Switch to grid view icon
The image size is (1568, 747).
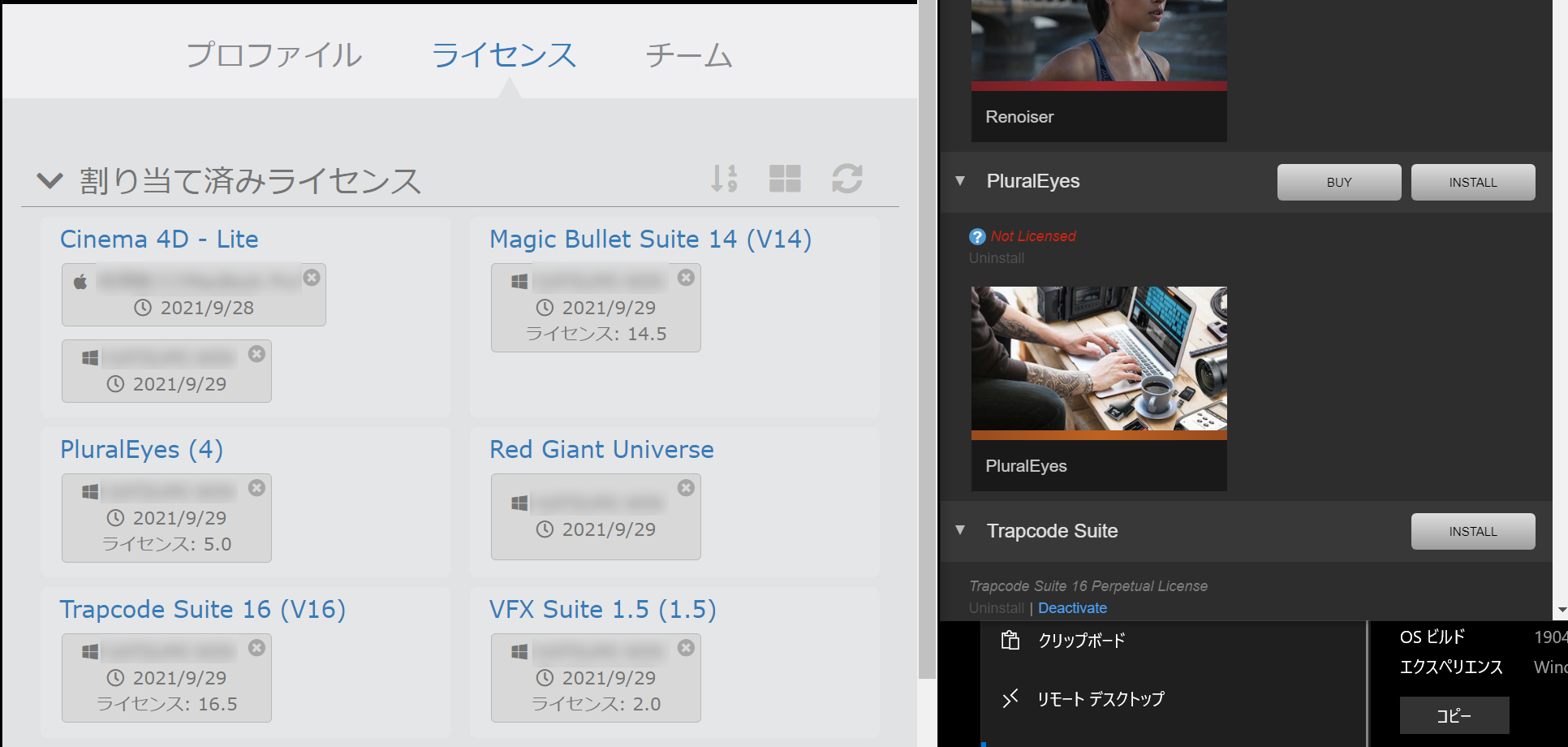tap(785, 179)
